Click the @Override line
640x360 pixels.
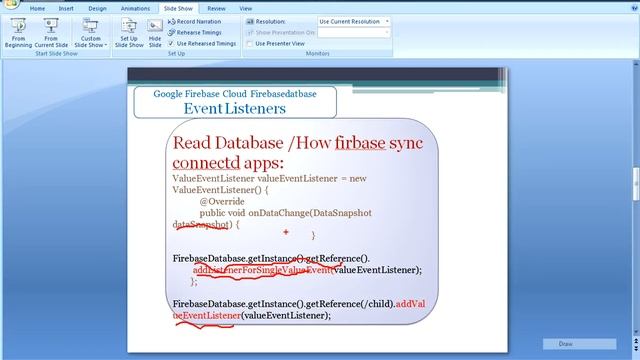click(222, 202)
